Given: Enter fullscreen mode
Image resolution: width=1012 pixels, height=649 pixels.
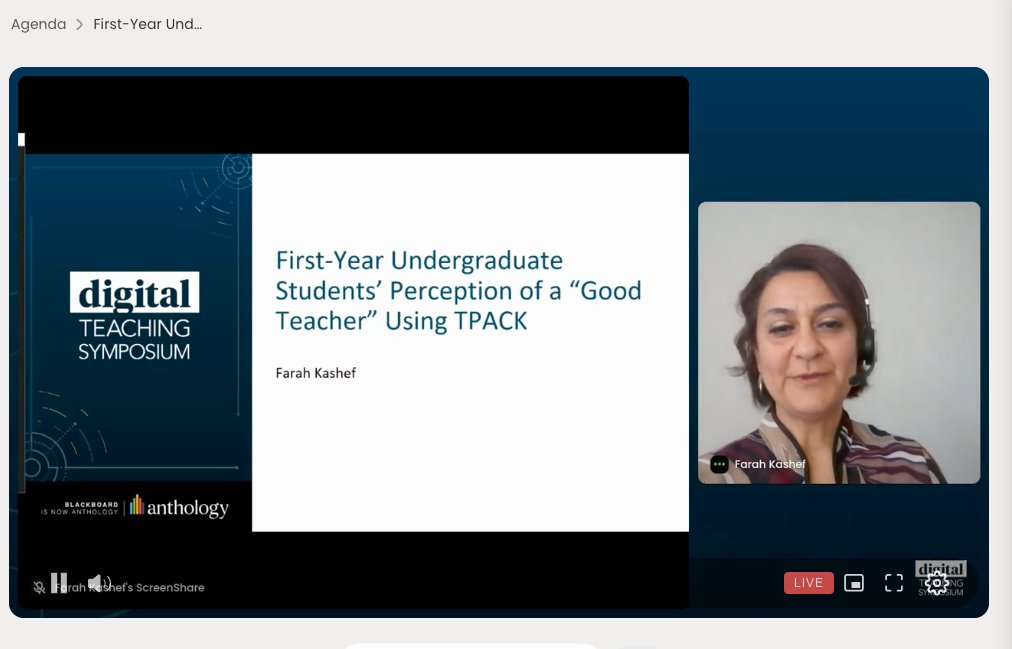Looking at the screenshot, I should (894, 583).
